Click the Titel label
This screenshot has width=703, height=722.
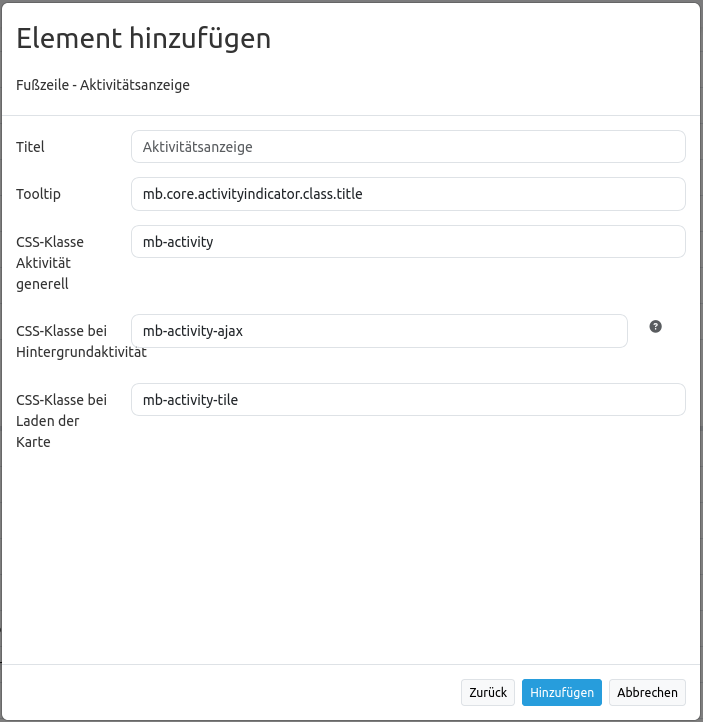31,147
